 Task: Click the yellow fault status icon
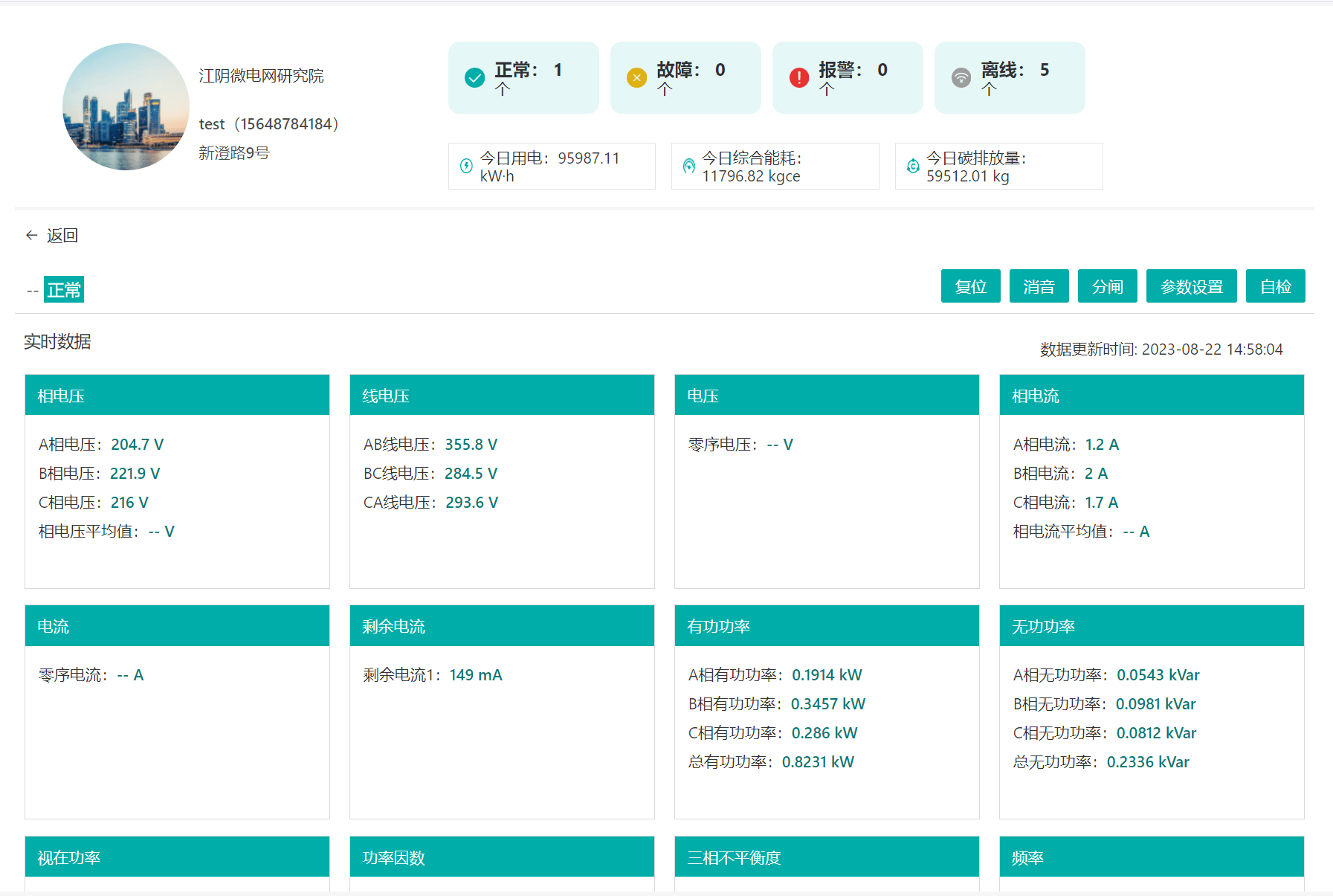[636, 77]
